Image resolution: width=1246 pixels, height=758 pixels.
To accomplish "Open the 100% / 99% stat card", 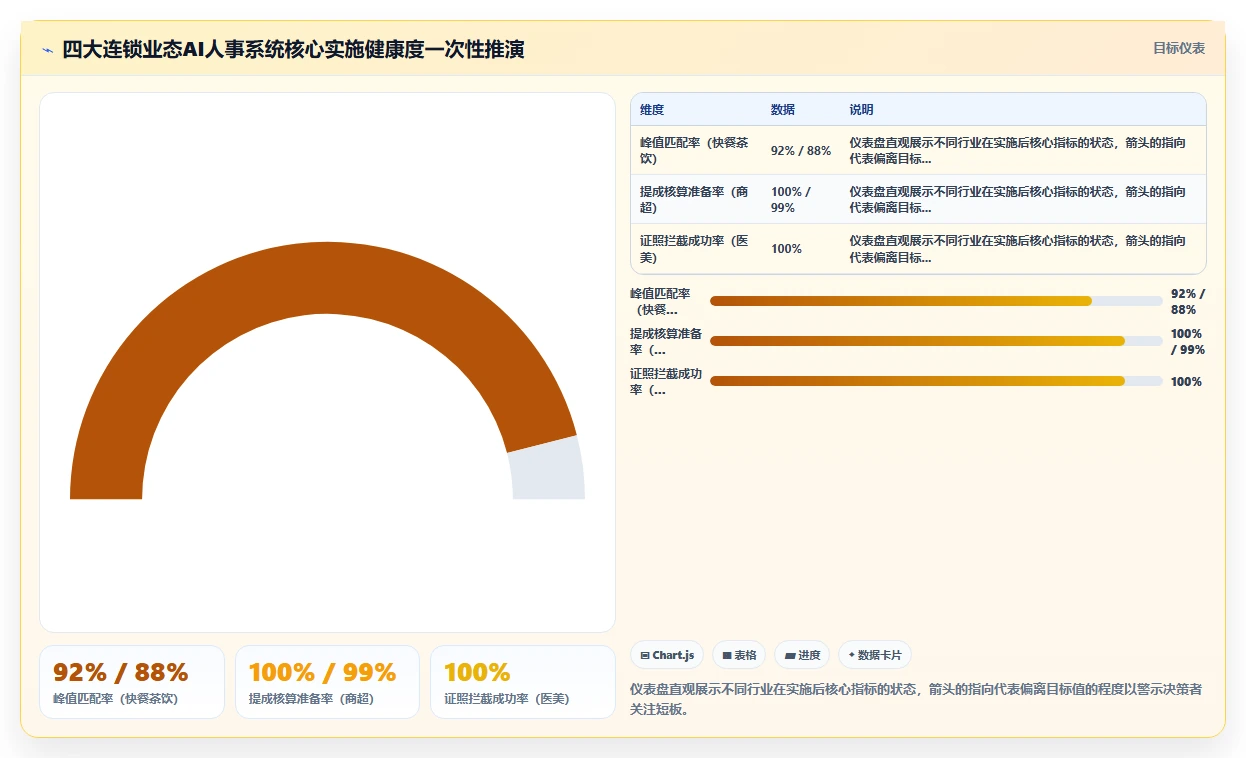I will coord(327,682).
